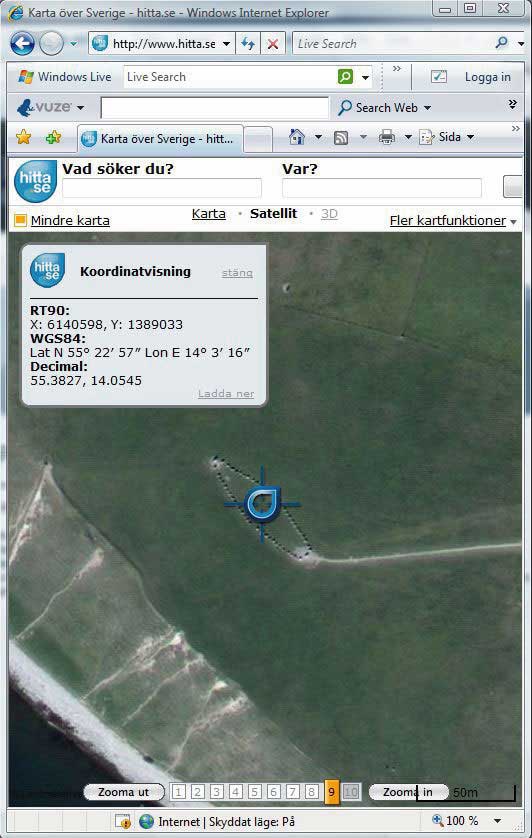
Task: Select the Karta över Sverige tab
Action: coord(159,139)
